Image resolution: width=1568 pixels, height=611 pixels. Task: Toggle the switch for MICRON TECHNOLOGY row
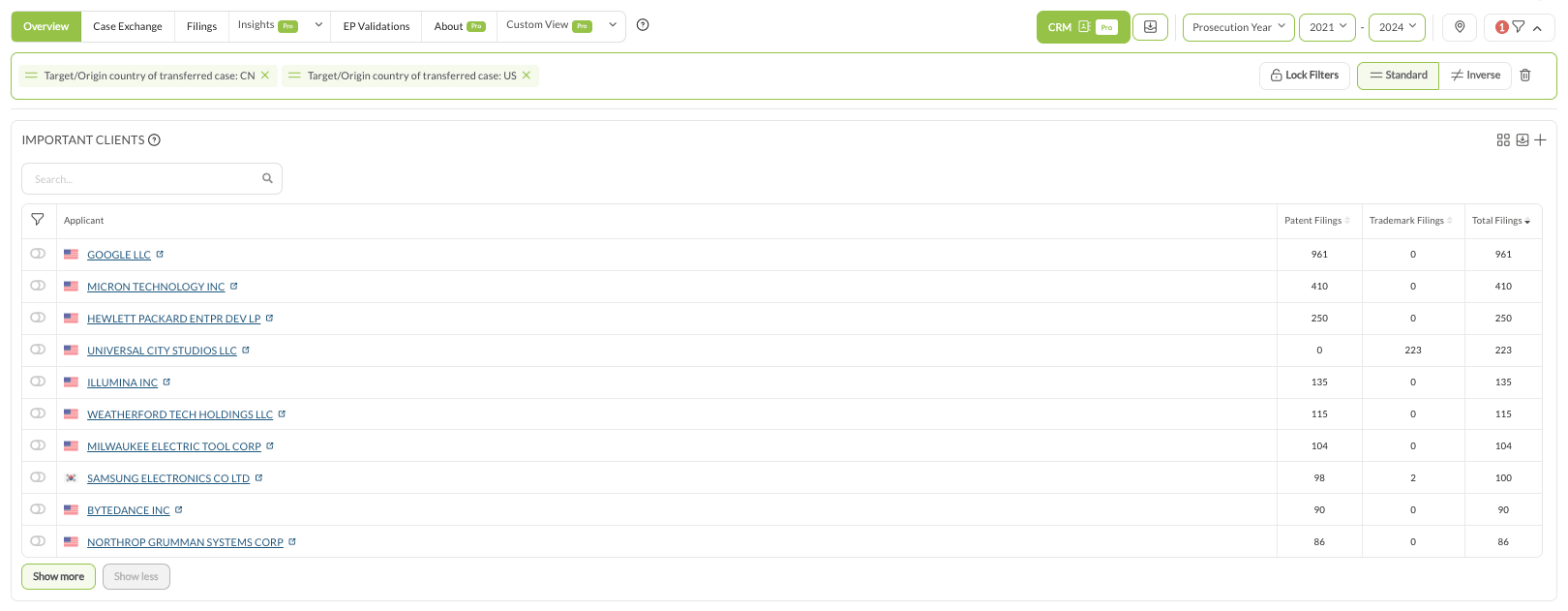pos(38,286)
